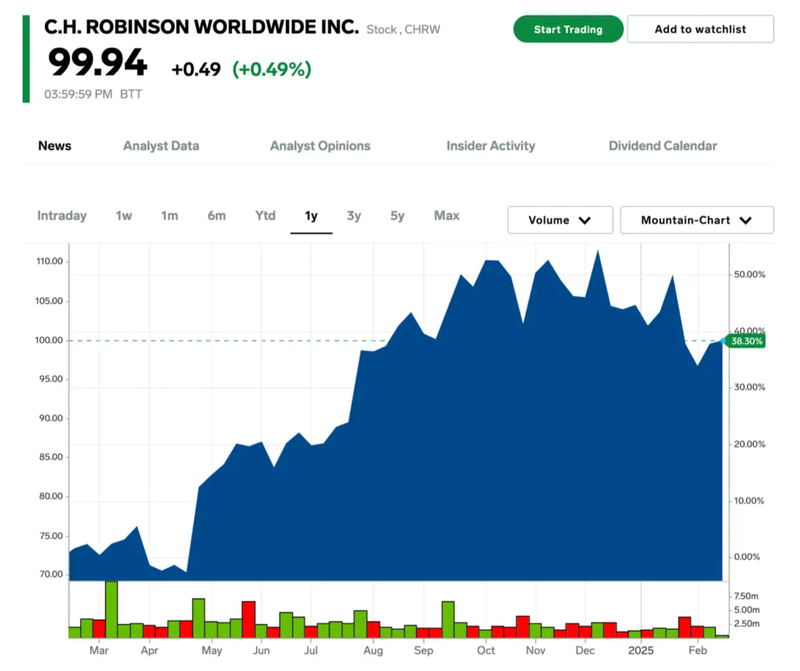Click the 38.30% current value marker
This screenshot has height=671, width=800.
click(x=746, y=341)
